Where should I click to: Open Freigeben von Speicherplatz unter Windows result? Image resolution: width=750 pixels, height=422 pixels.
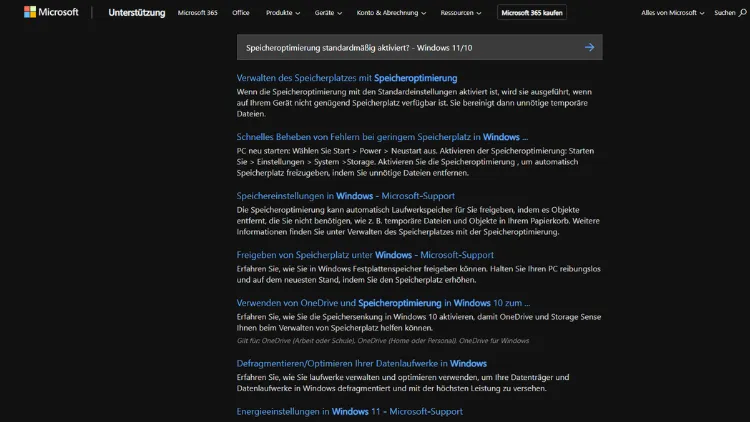pos(365,255)
